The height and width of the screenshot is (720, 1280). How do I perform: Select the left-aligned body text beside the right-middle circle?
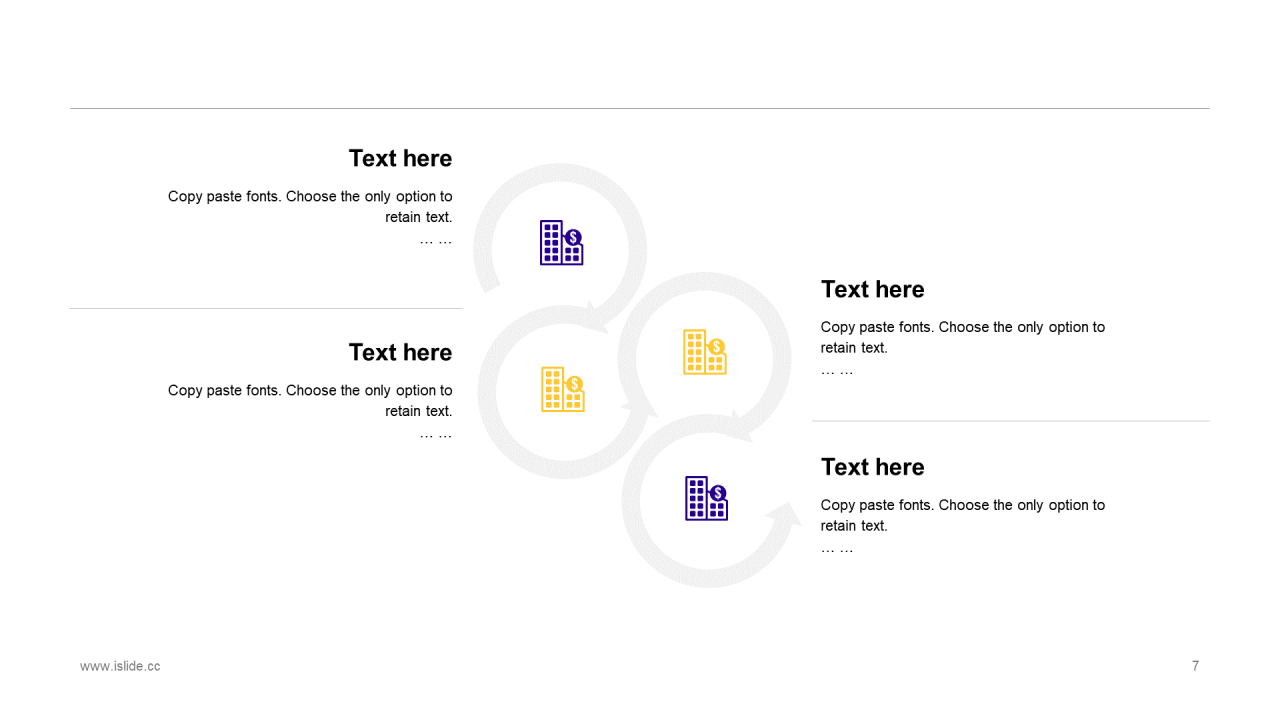click(x=962, y=338)
